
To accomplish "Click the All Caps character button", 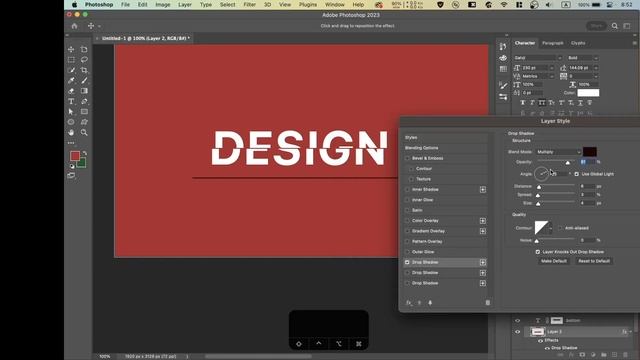I will (x=542, y=103).
